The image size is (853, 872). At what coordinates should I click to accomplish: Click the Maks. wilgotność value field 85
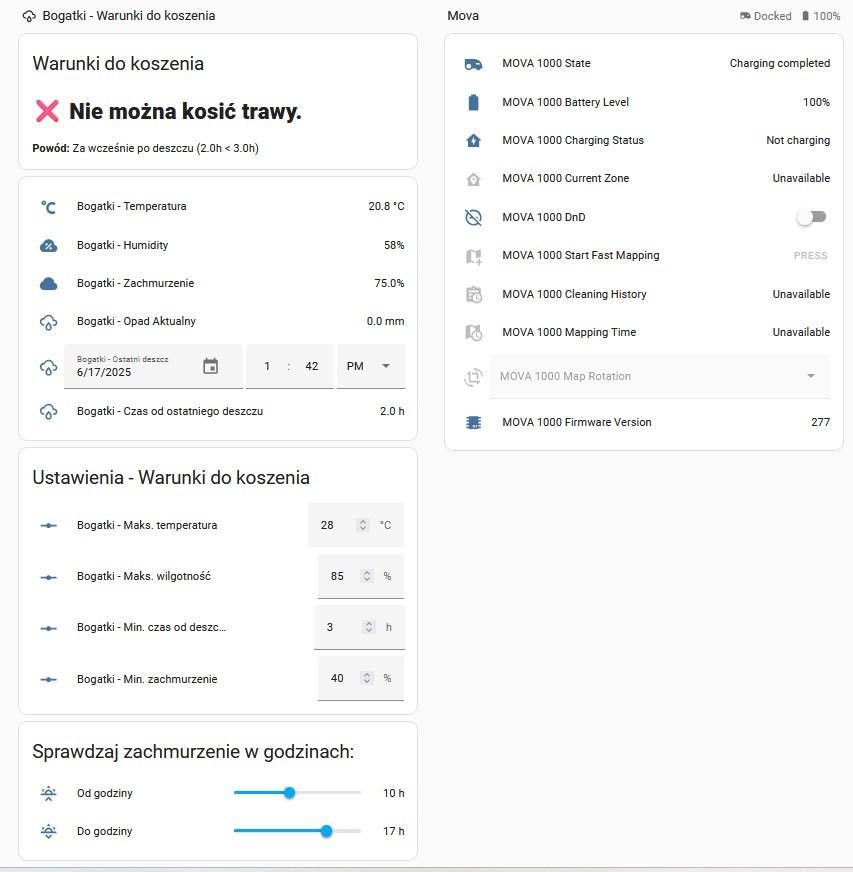(361, 577)
